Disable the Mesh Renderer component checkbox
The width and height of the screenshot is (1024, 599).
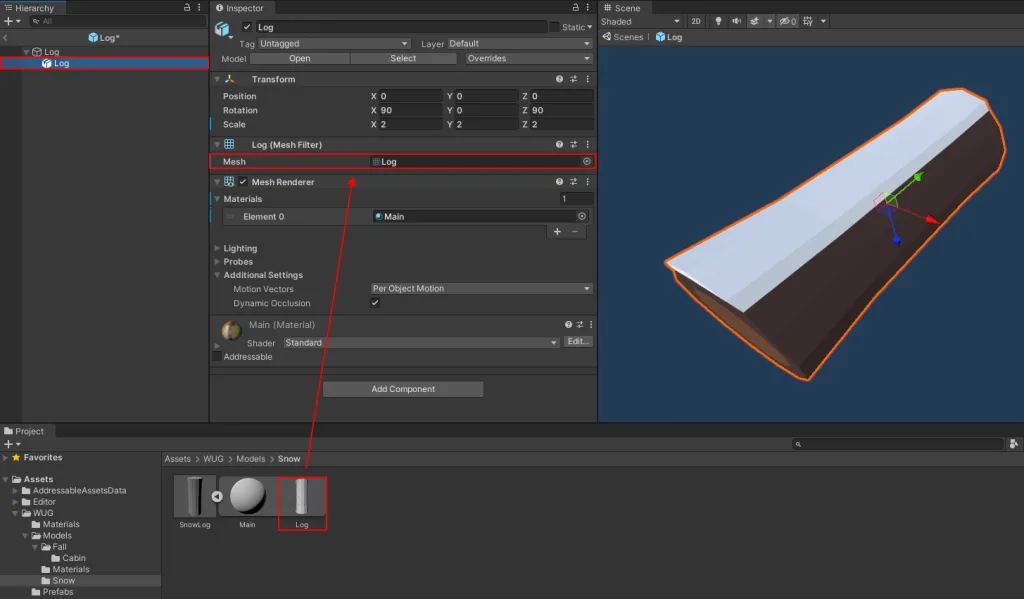pos(243,182)
